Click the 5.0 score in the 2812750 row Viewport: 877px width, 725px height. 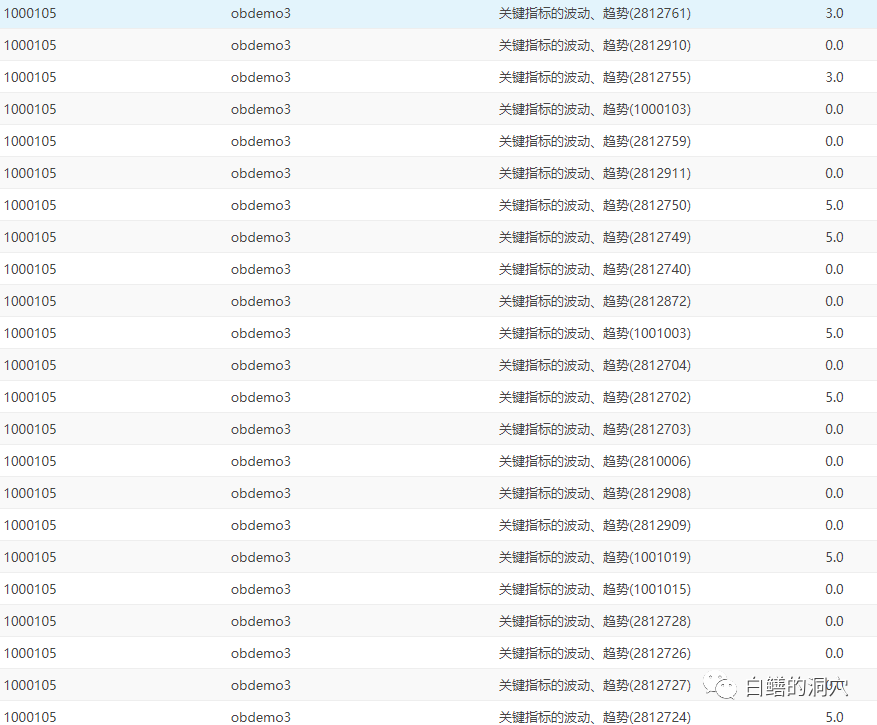pos(834,205)
